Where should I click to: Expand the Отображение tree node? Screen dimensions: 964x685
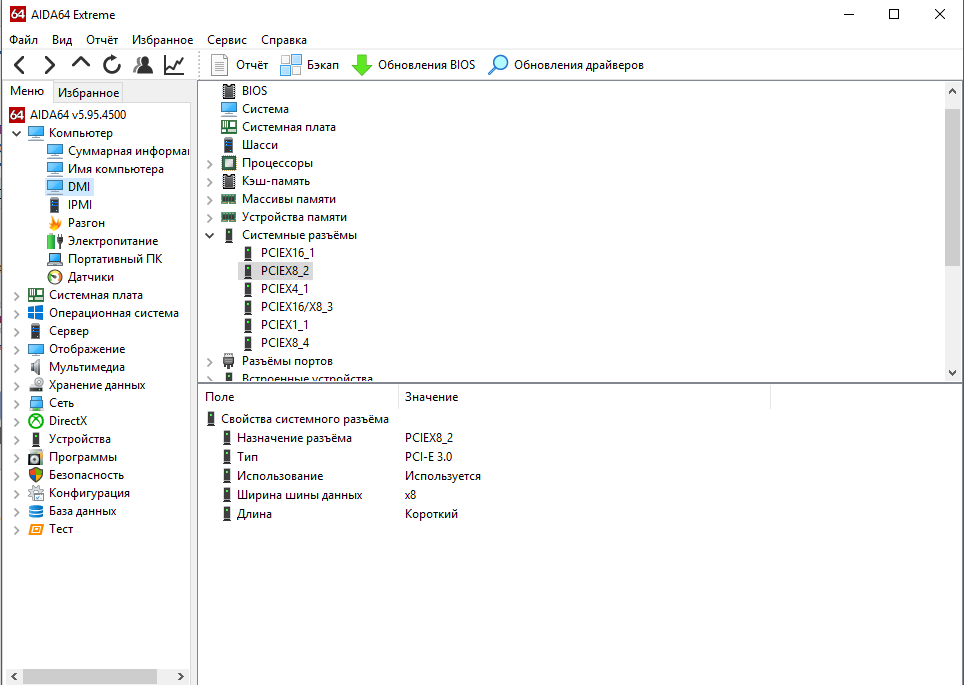(x=17, y=350)
